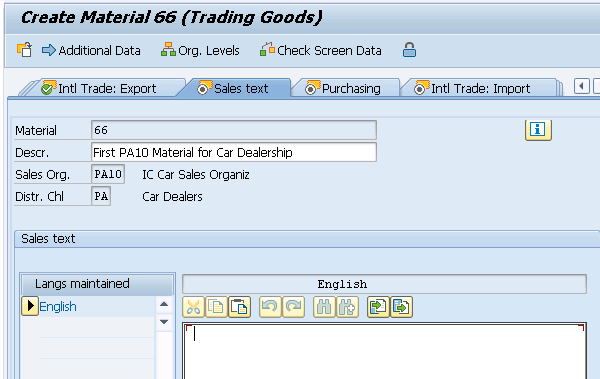Click the Create Views Selection icon

[24, 50]
